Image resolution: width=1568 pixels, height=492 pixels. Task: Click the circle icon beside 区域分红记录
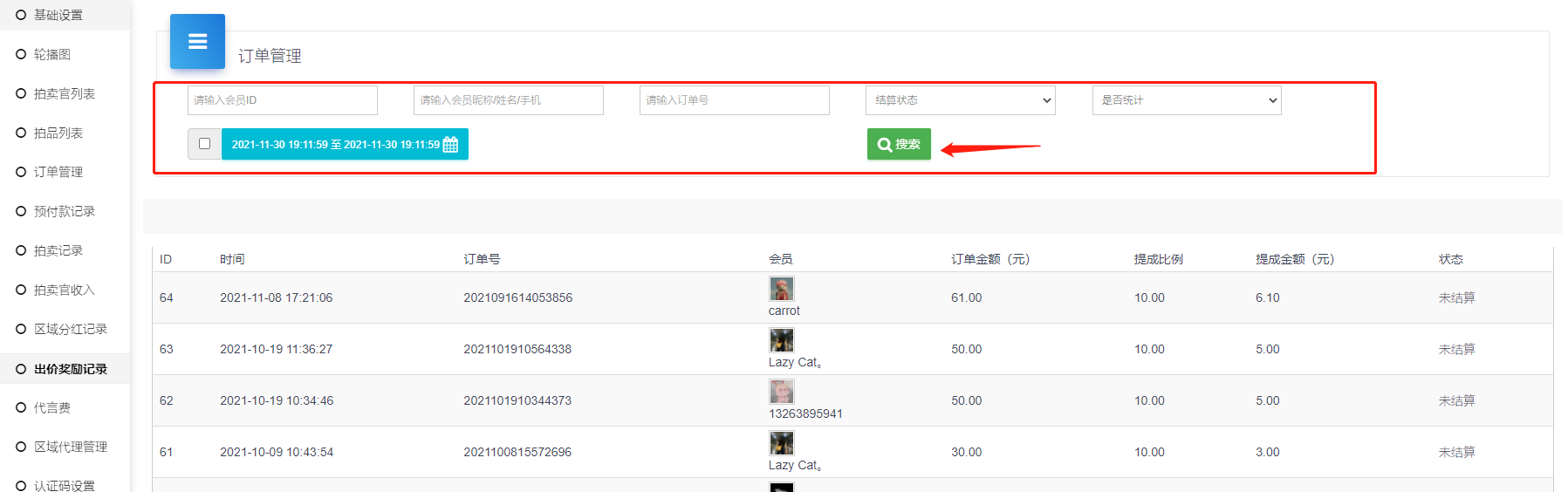pos(21,329)
